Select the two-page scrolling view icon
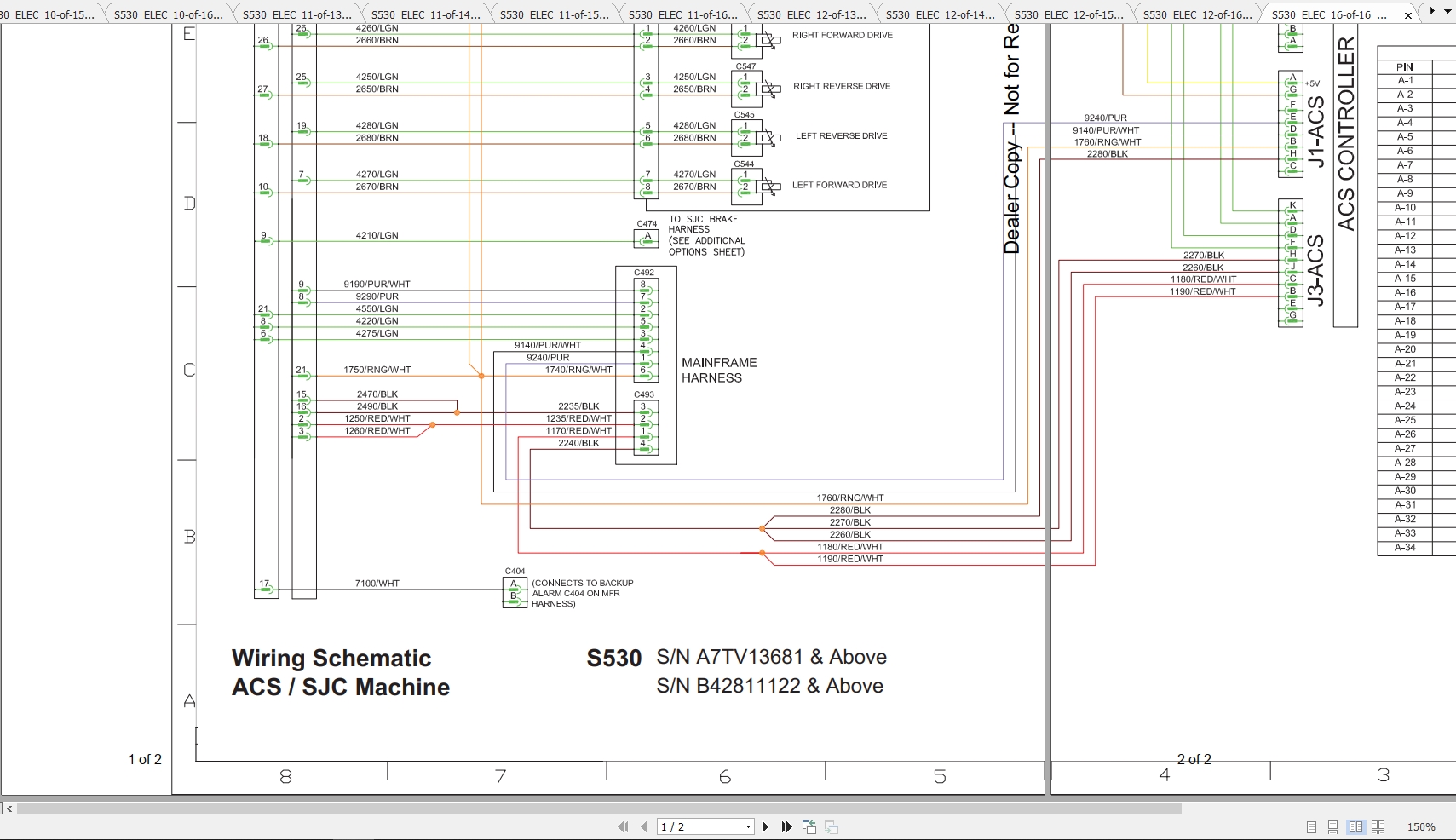Image resolution: width=1456 pixels, height=840 pixels. (x=1378, y=826)
